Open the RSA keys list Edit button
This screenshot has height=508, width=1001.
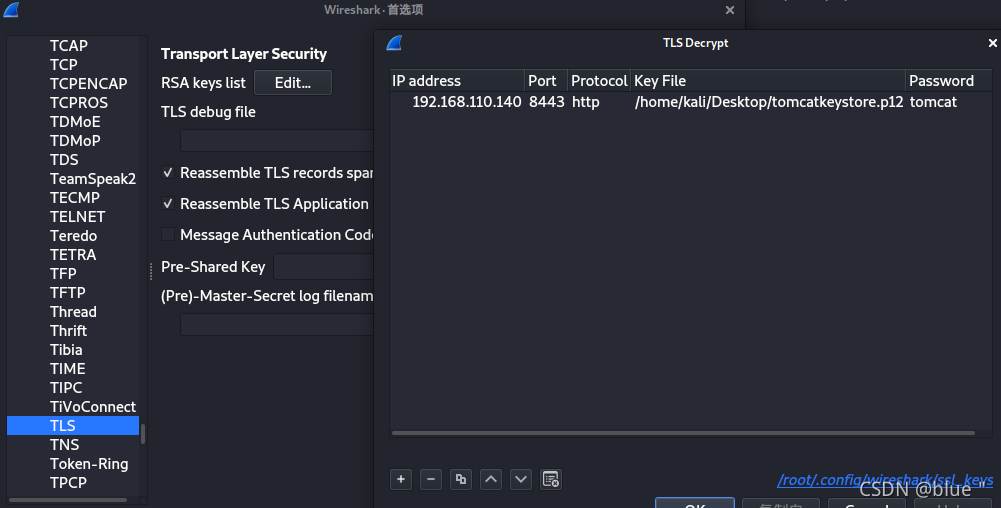(293, 82)
